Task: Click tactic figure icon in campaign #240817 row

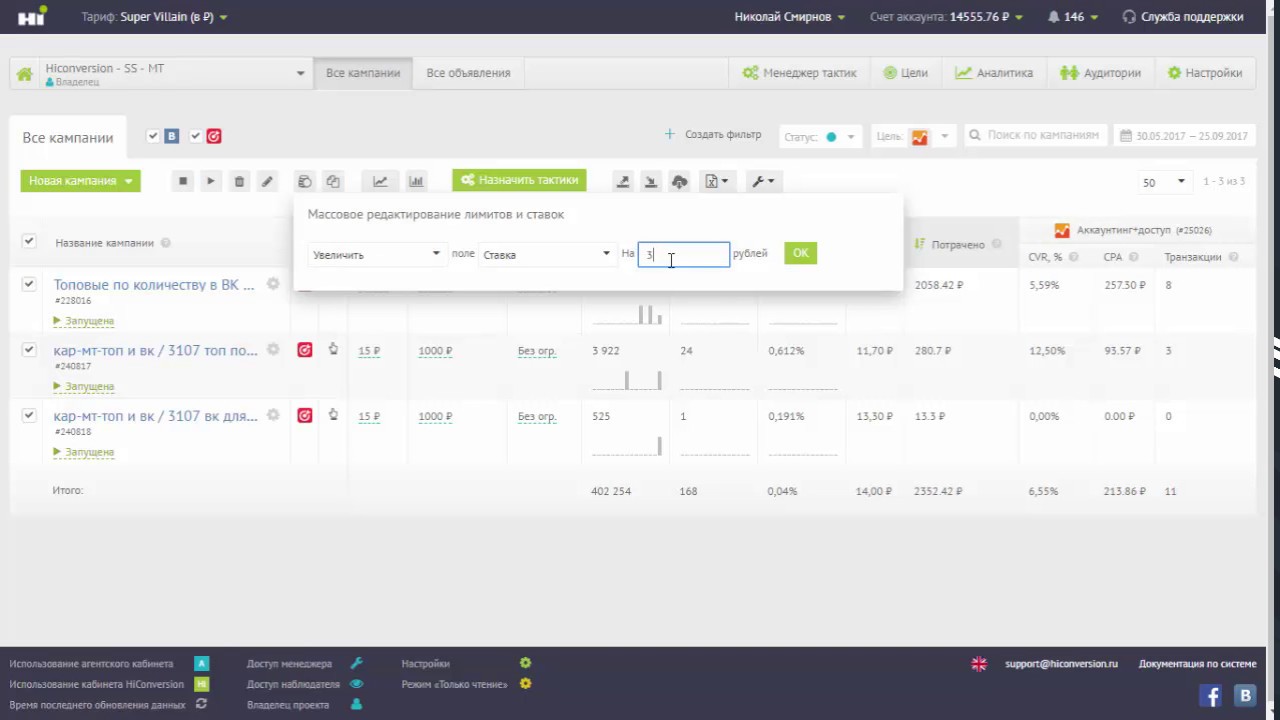Action: (333, 349)
